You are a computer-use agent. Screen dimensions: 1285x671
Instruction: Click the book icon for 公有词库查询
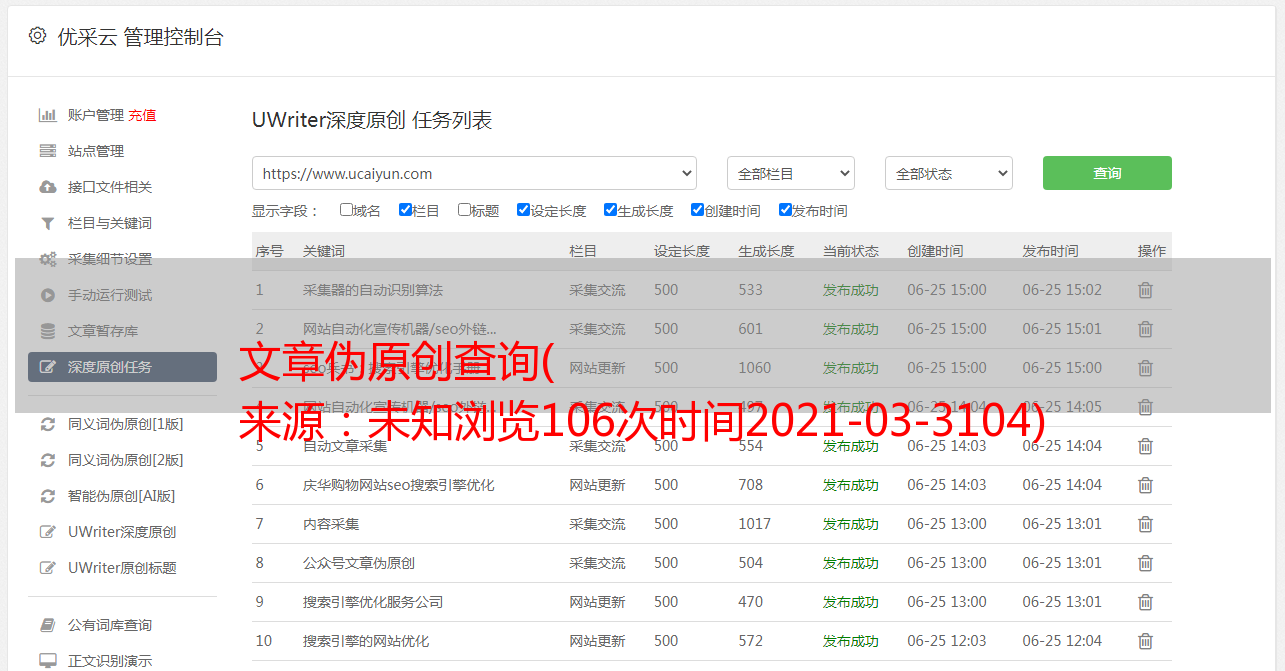point(47,625)
